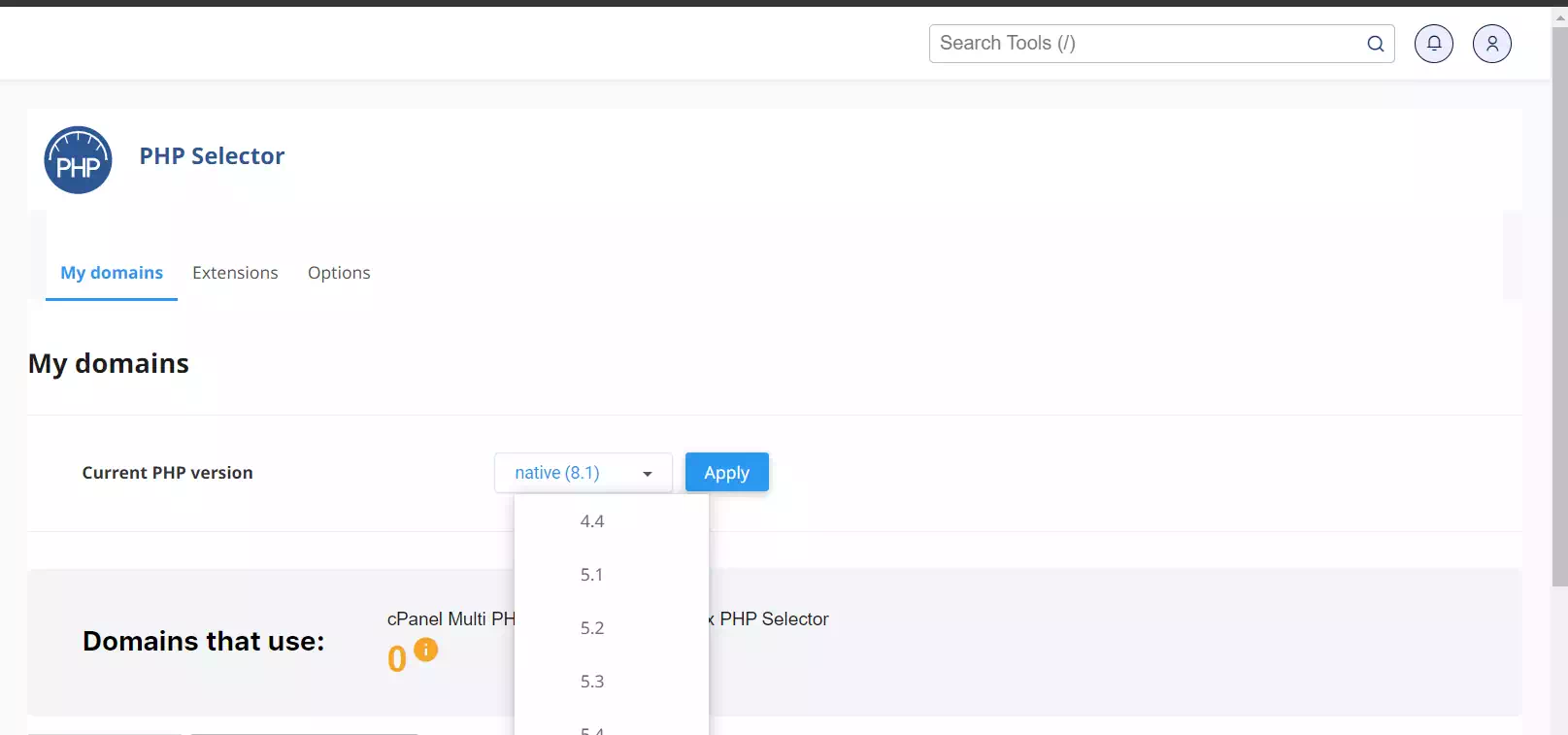
Task: Click the PHP Selector page title
Action: [212, 156]
